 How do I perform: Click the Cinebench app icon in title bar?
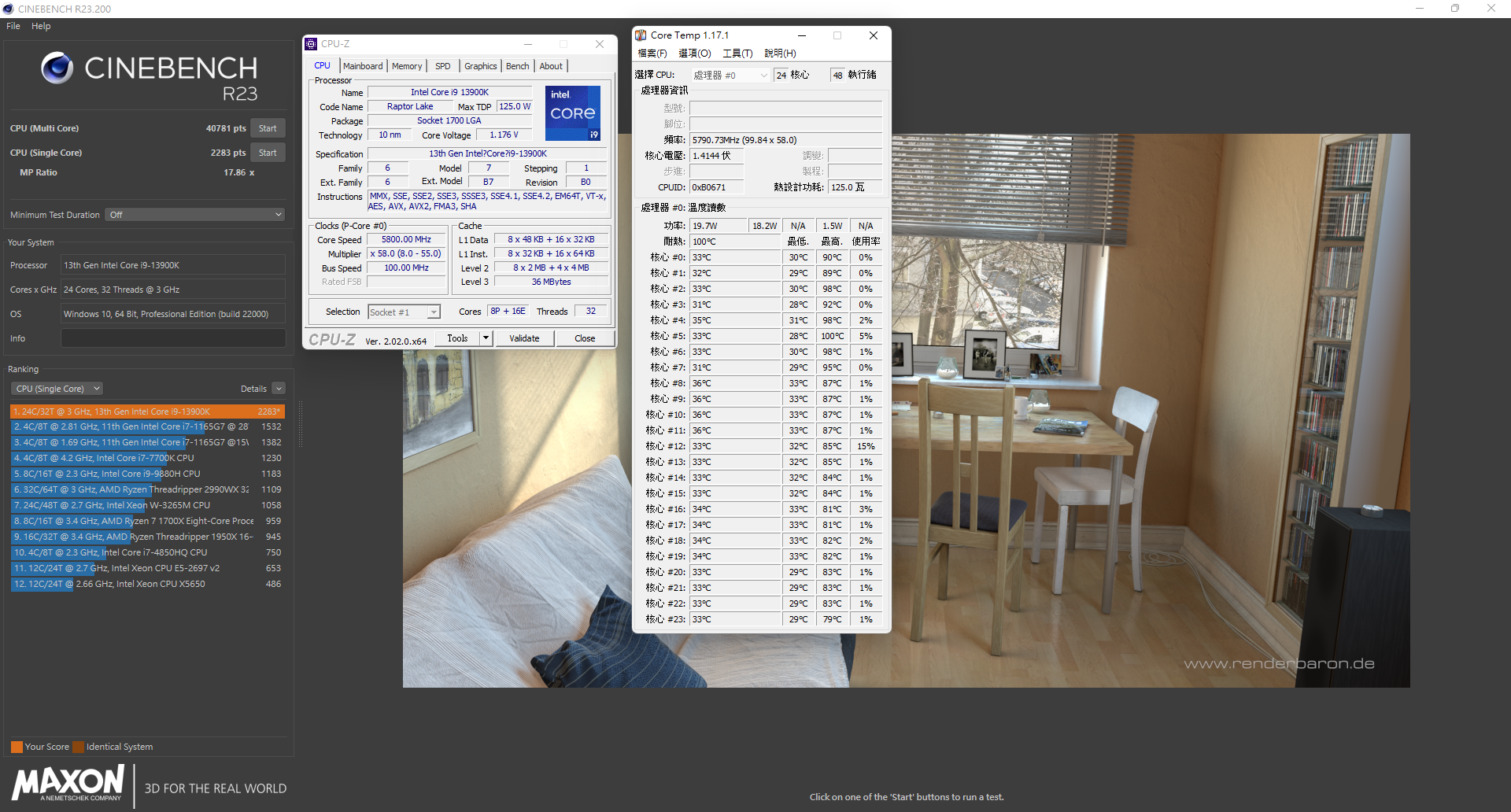tap(8, 9)
